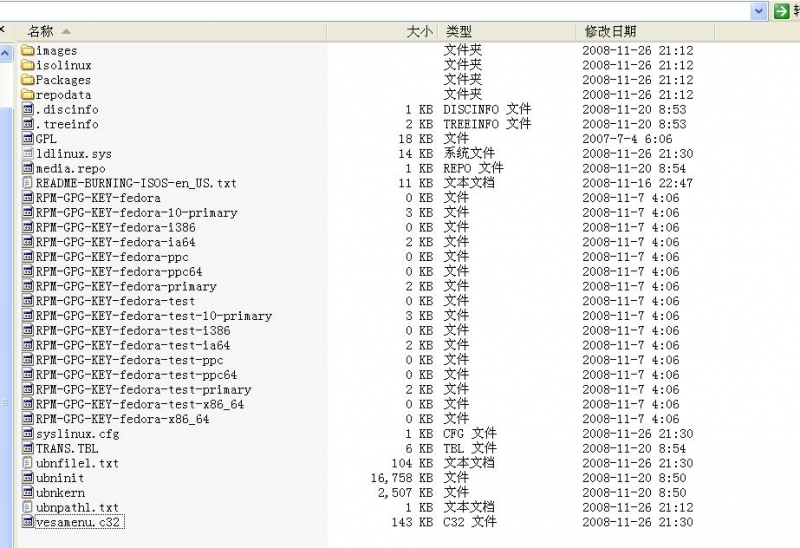
Task: Sort by the 类型 column header
Action: click(x=508, y=32)
